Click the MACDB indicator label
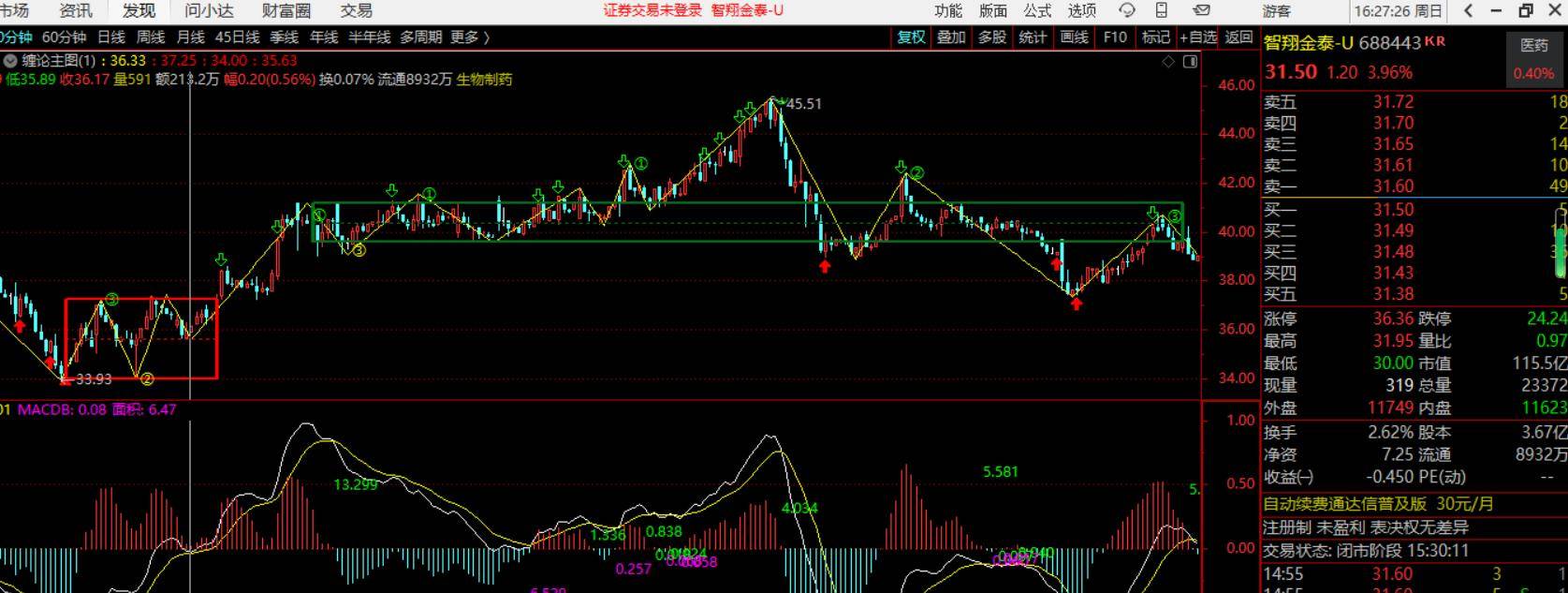 pyautogui.click(x=62, y=409)
